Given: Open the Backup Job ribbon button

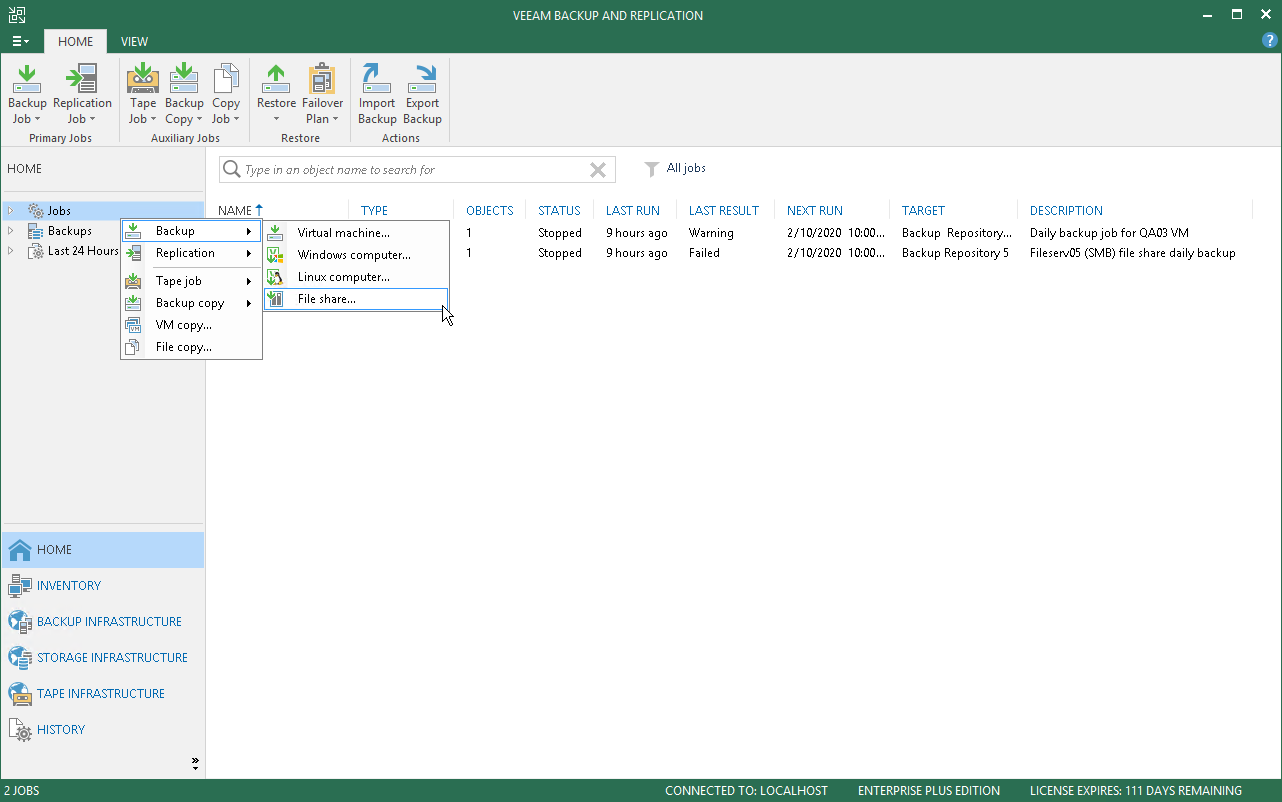Looking at the screenshot, I should point(27,94).
